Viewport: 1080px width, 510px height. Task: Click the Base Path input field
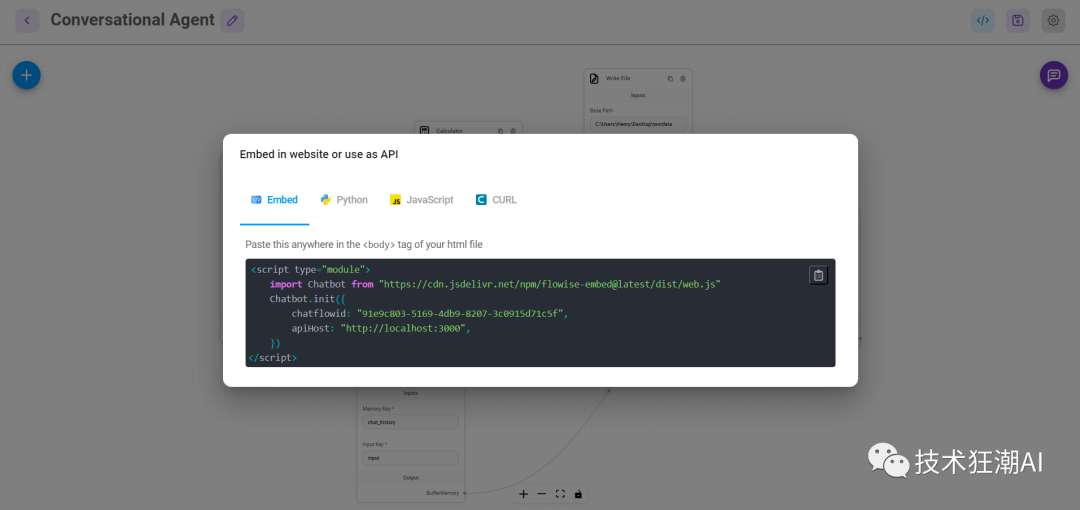coord(638,124)
